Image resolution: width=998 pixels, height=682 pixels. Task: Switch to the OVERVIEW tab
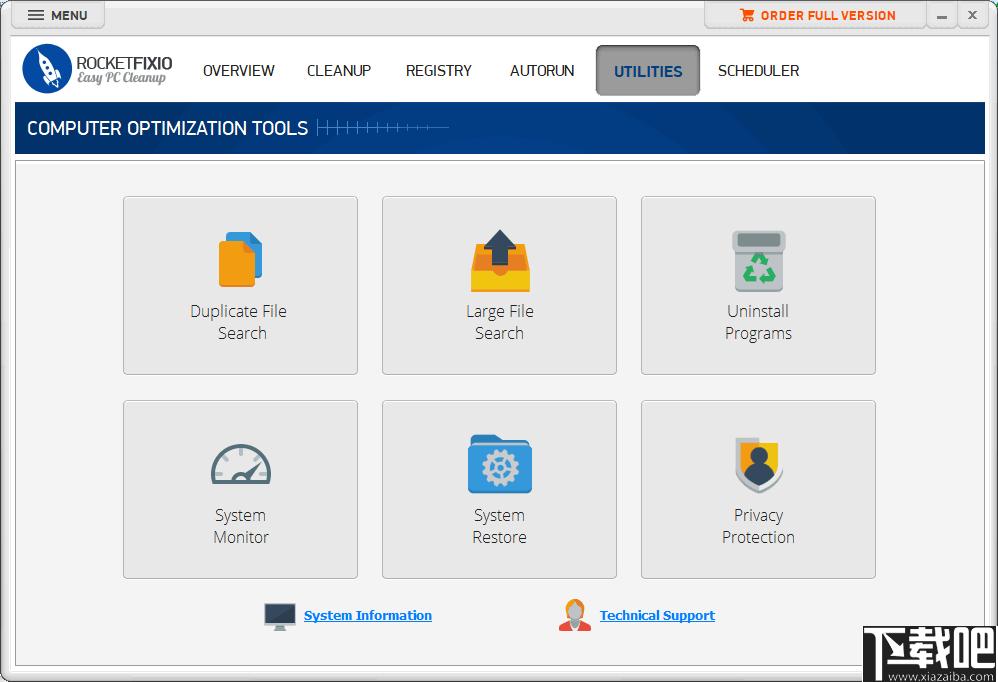239,71
